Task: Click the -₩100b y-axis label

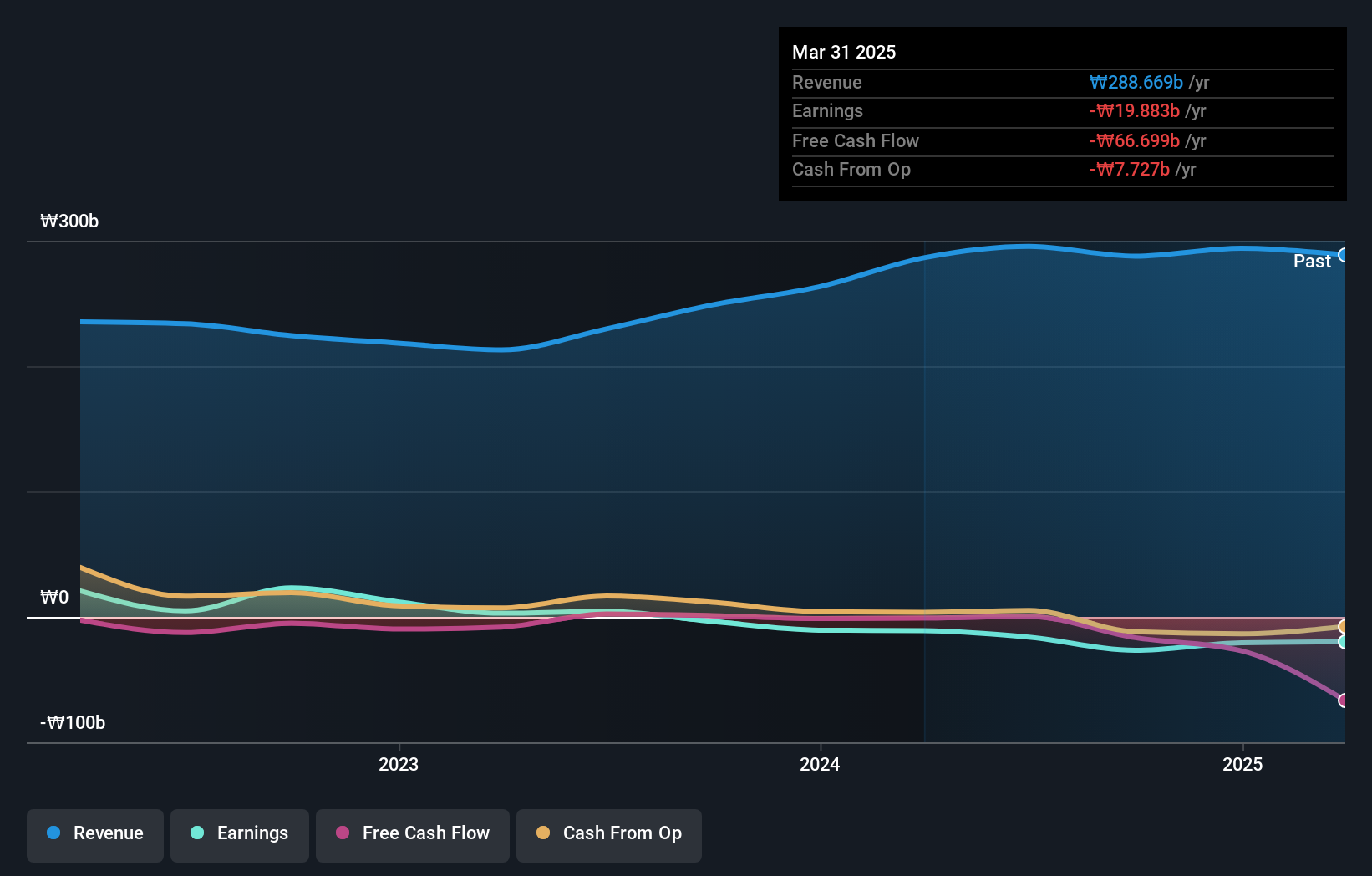Action: point(73,722)
